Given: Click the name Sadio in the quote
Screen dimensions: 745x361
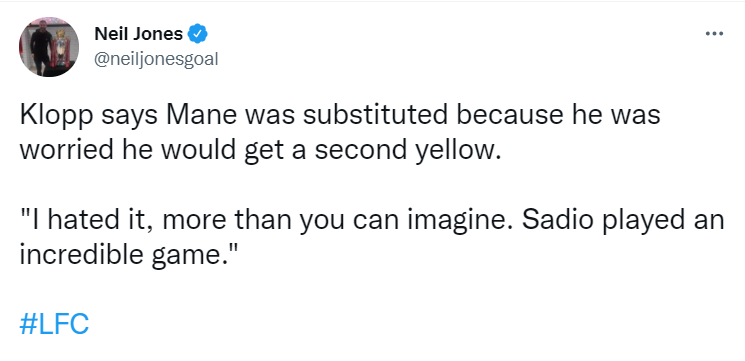Looking at the screenshot, I should click(x=573, y=220).
